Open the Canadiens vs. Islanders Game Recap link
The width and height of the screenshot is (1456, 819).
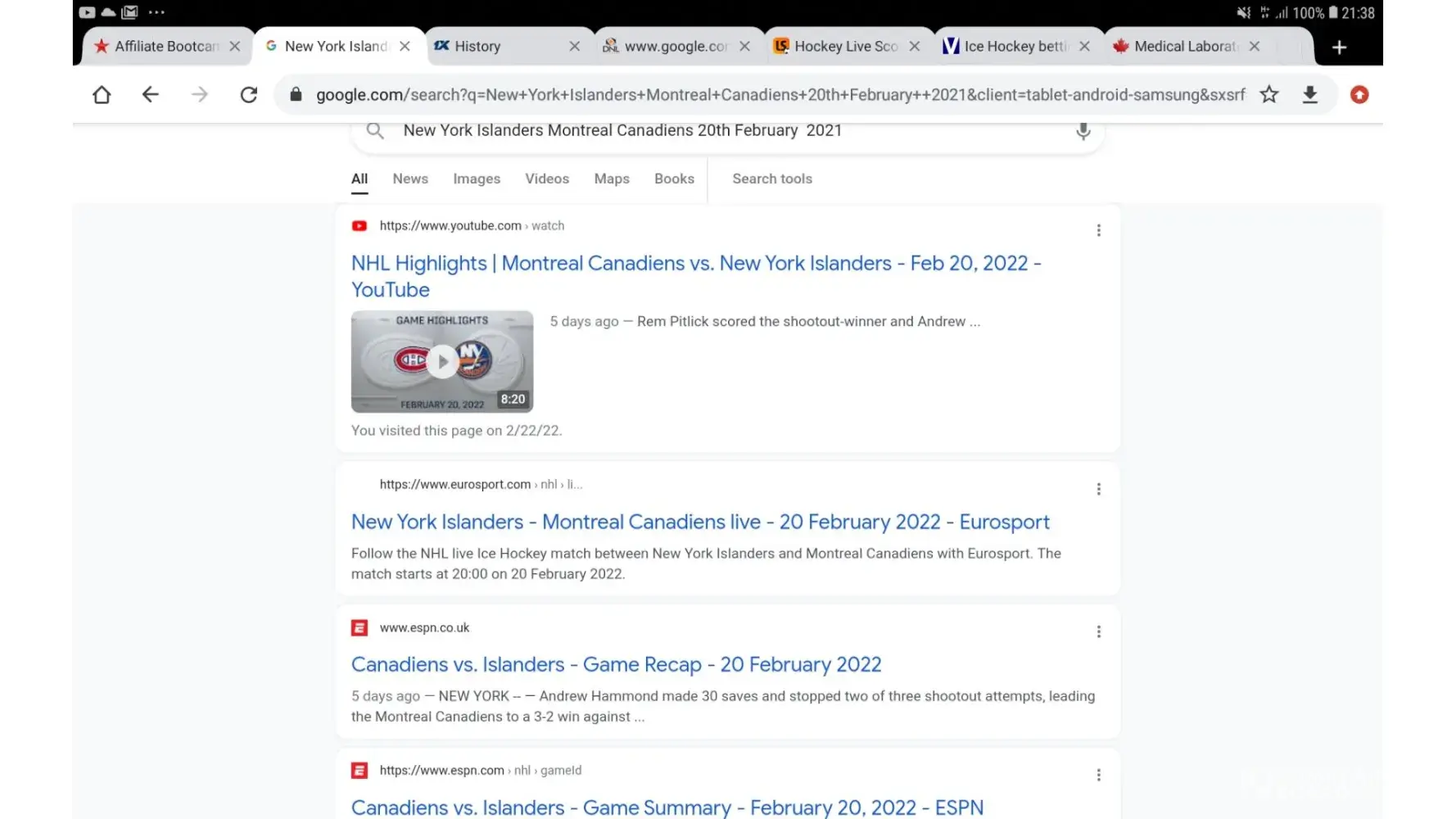[x=616, y=664]
